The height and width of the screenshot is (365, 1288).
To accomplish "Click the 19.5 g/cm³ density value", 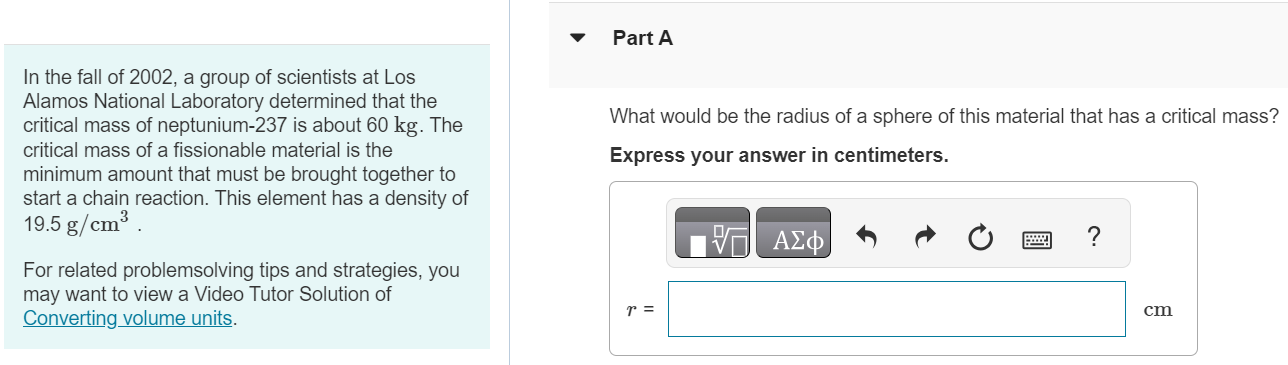I will point(80,222).
